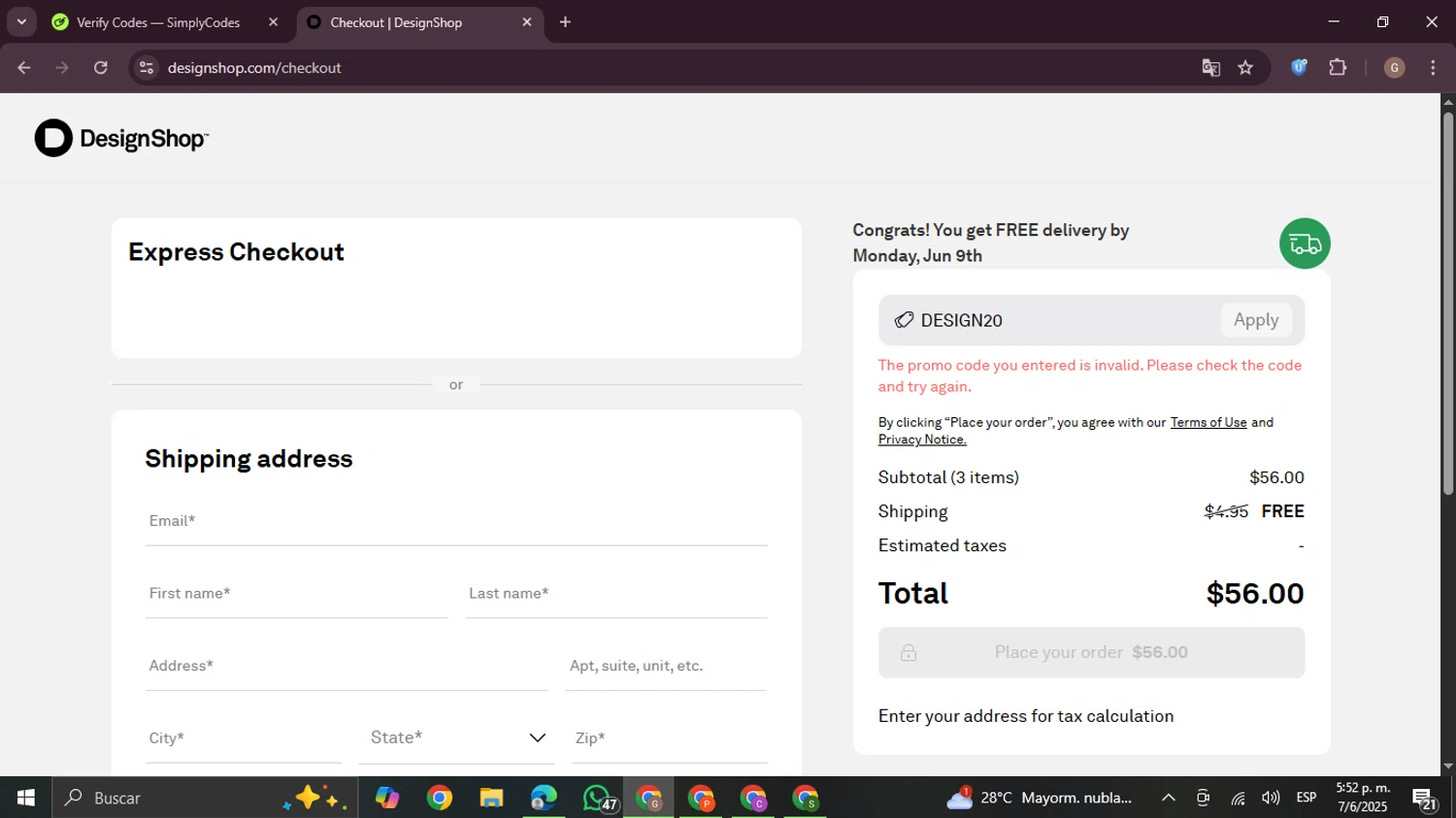
Task: Open the Wi-Fi network icon in tray
Action: click(x=1238, y=798)
